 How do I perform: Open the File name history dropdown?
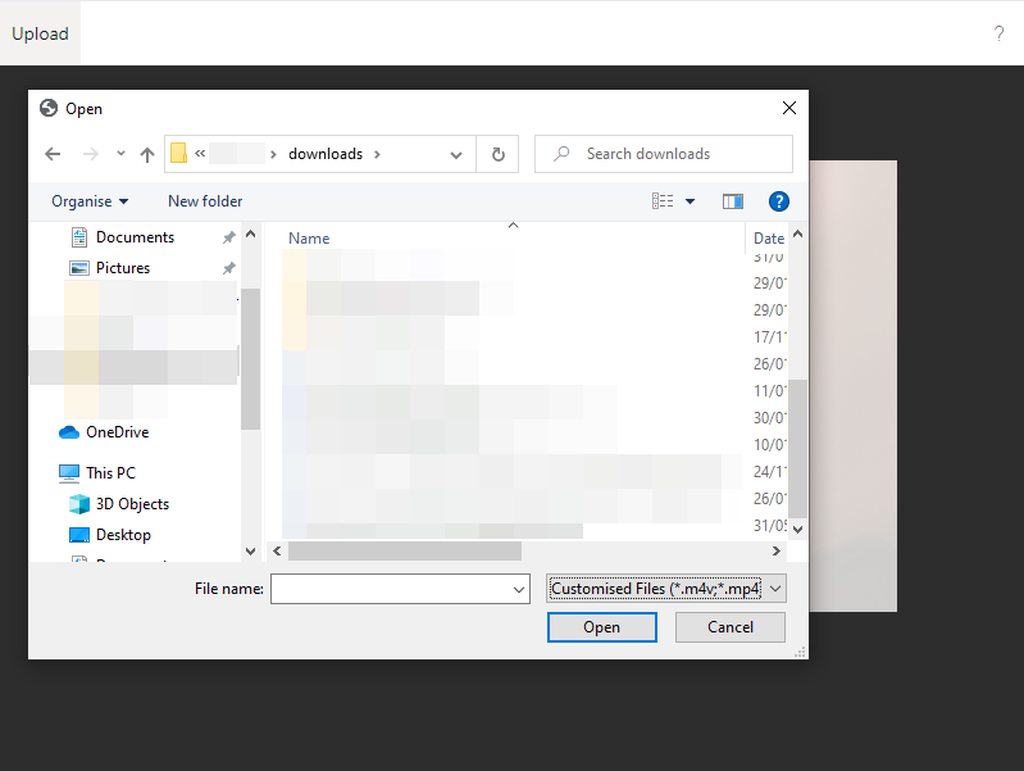point(519,589)
